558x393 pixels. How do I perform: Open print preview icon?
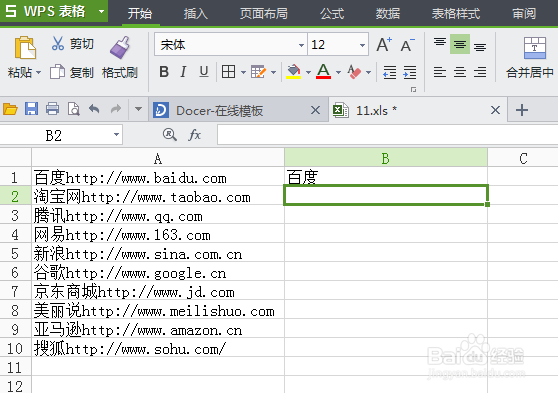pyautogui.click(x=74, y=109)
